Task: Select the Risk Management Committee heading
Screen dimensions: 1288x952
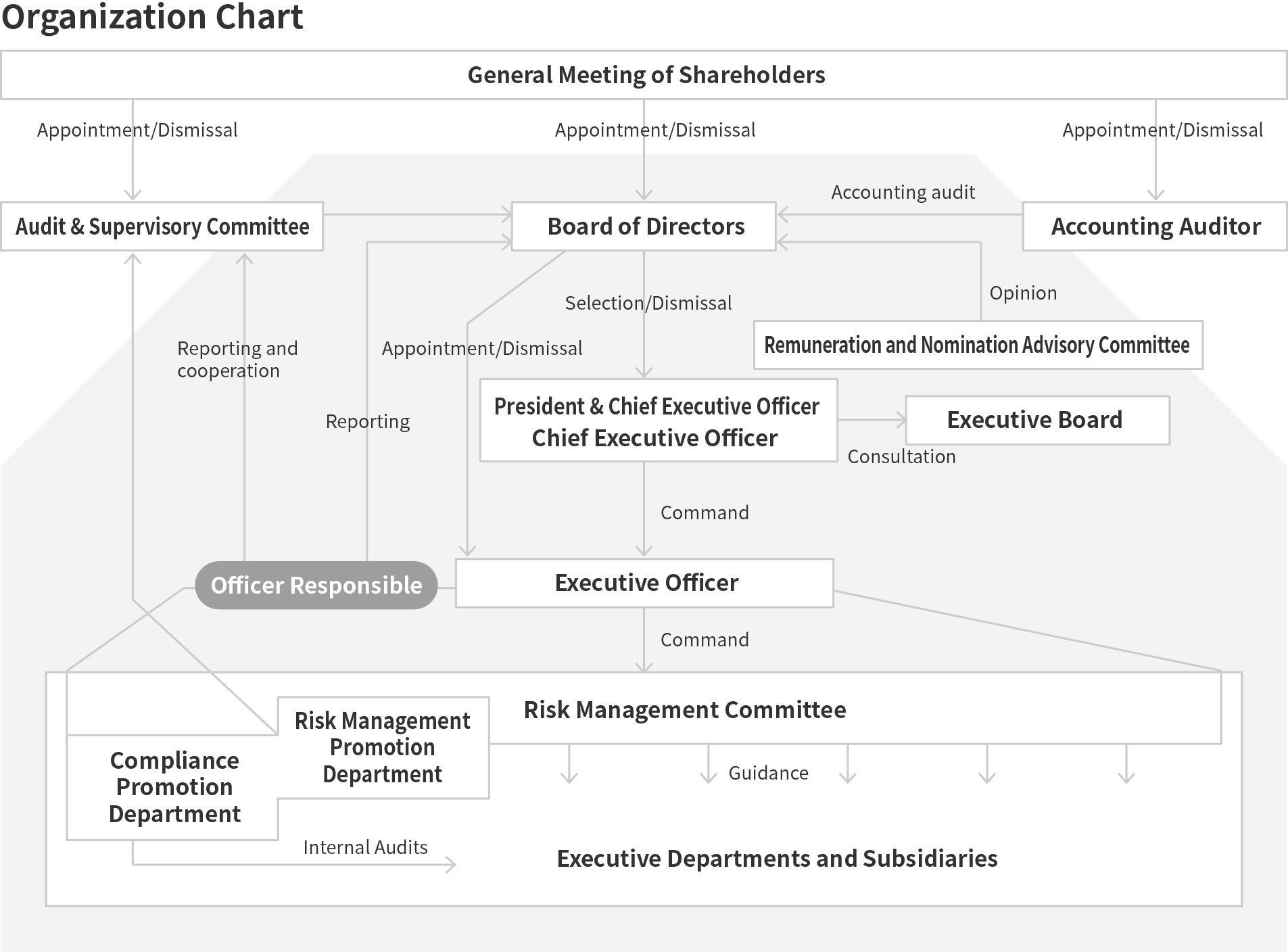Action: click(x=685, y=710)
